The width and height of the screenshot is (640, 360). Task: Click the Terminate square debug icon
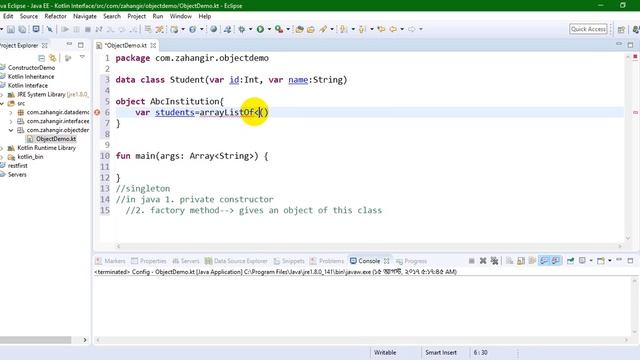(87, 29)
